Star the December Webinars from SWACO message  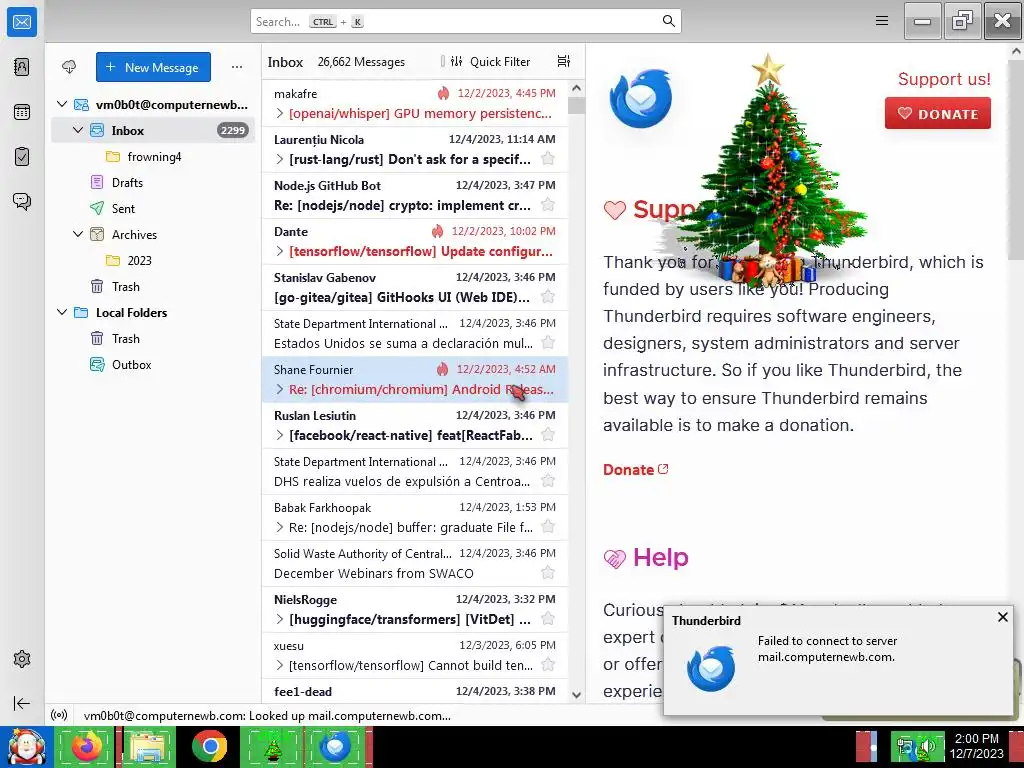pos(548,573)
